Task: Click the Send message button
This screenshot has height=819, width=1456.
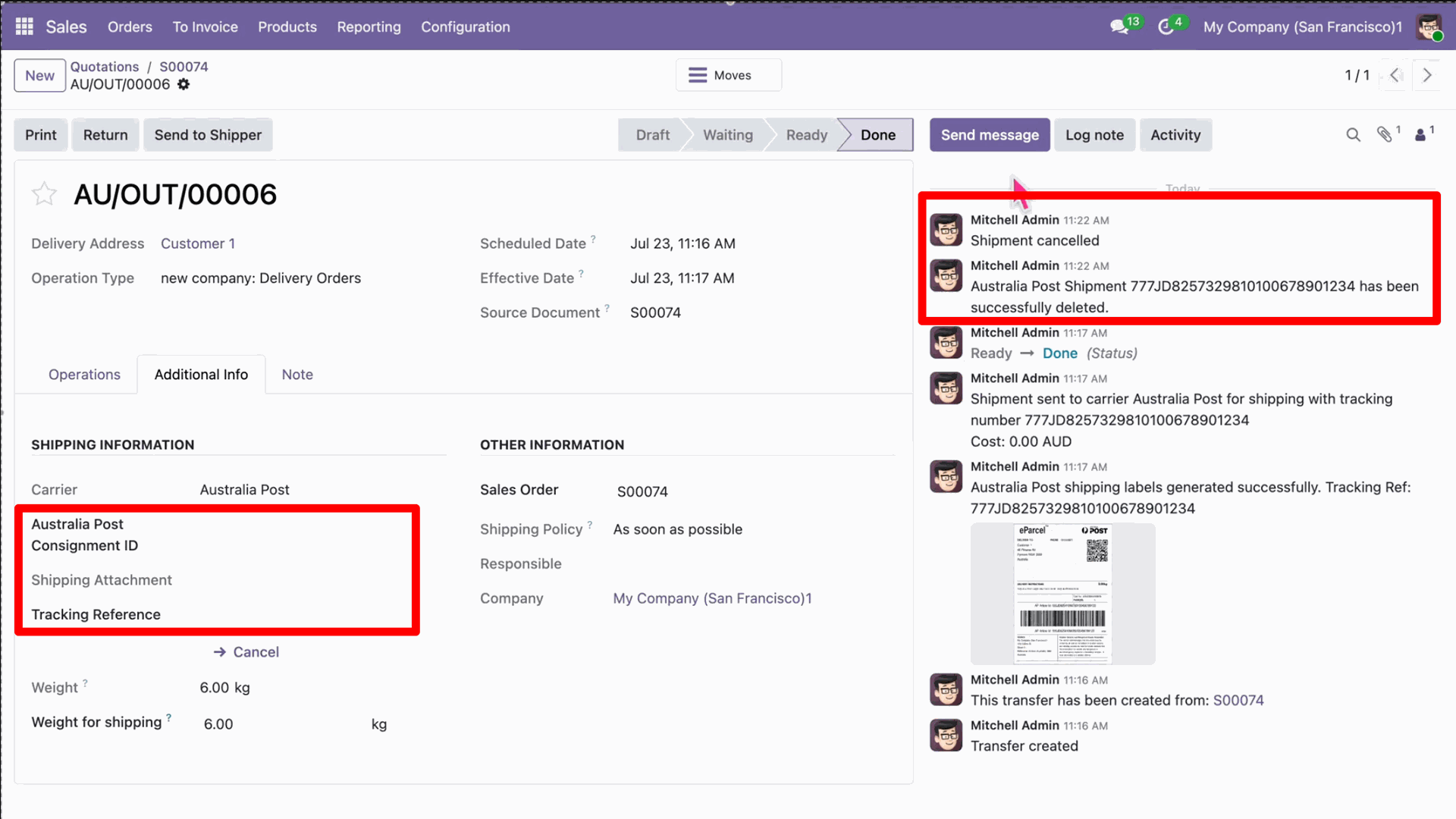Action: (x=990, y=135)
